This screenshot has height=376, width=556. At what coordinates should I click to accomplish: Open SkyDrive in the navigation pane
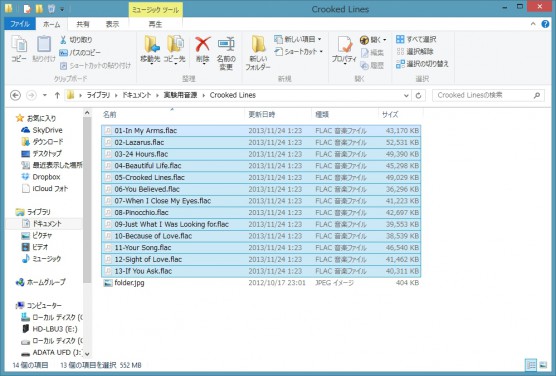tap(41, 130)
